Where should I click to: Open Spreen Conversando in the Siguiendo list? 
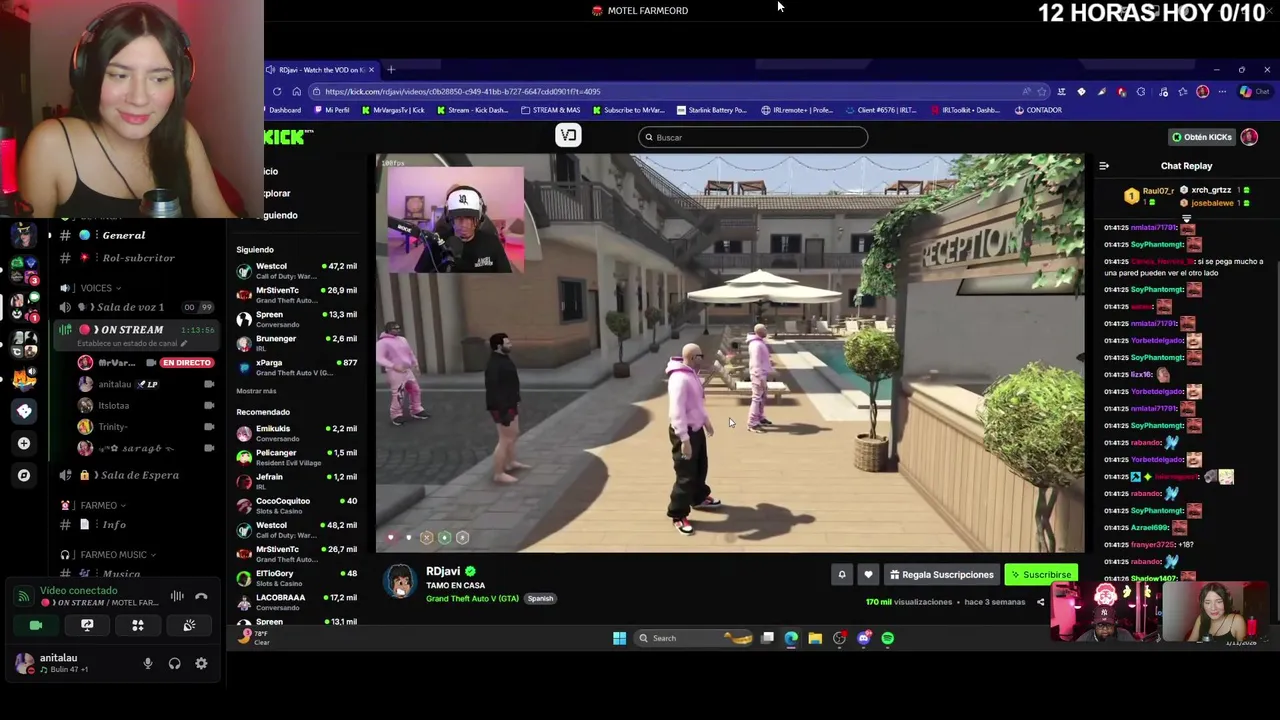(297, 318)
